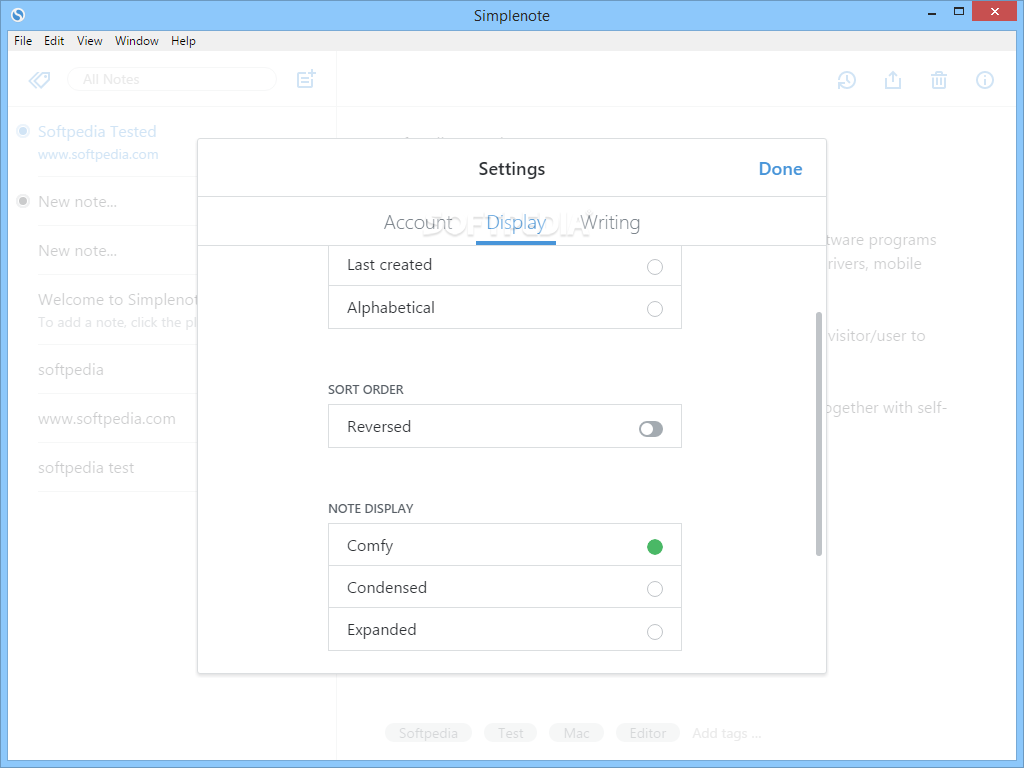Open the Welcome to Simplenote note
Screen dimensions: 1024x768
click(x=118, y=310)
